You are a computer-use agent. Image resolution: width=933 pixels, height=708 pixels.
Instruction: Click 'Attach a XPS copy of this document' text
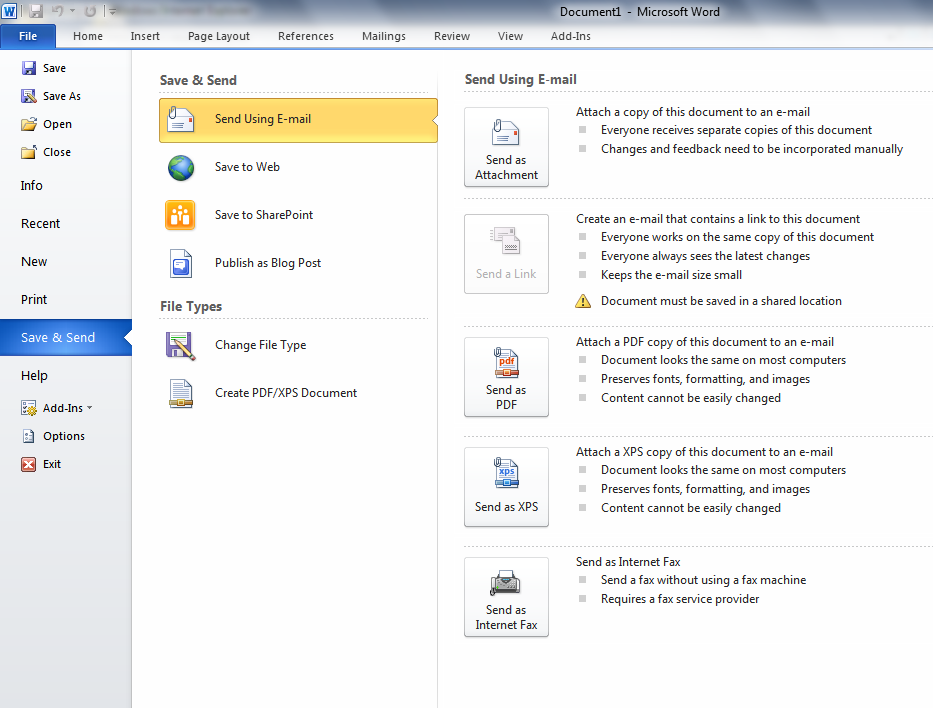[x=704, y=452]
